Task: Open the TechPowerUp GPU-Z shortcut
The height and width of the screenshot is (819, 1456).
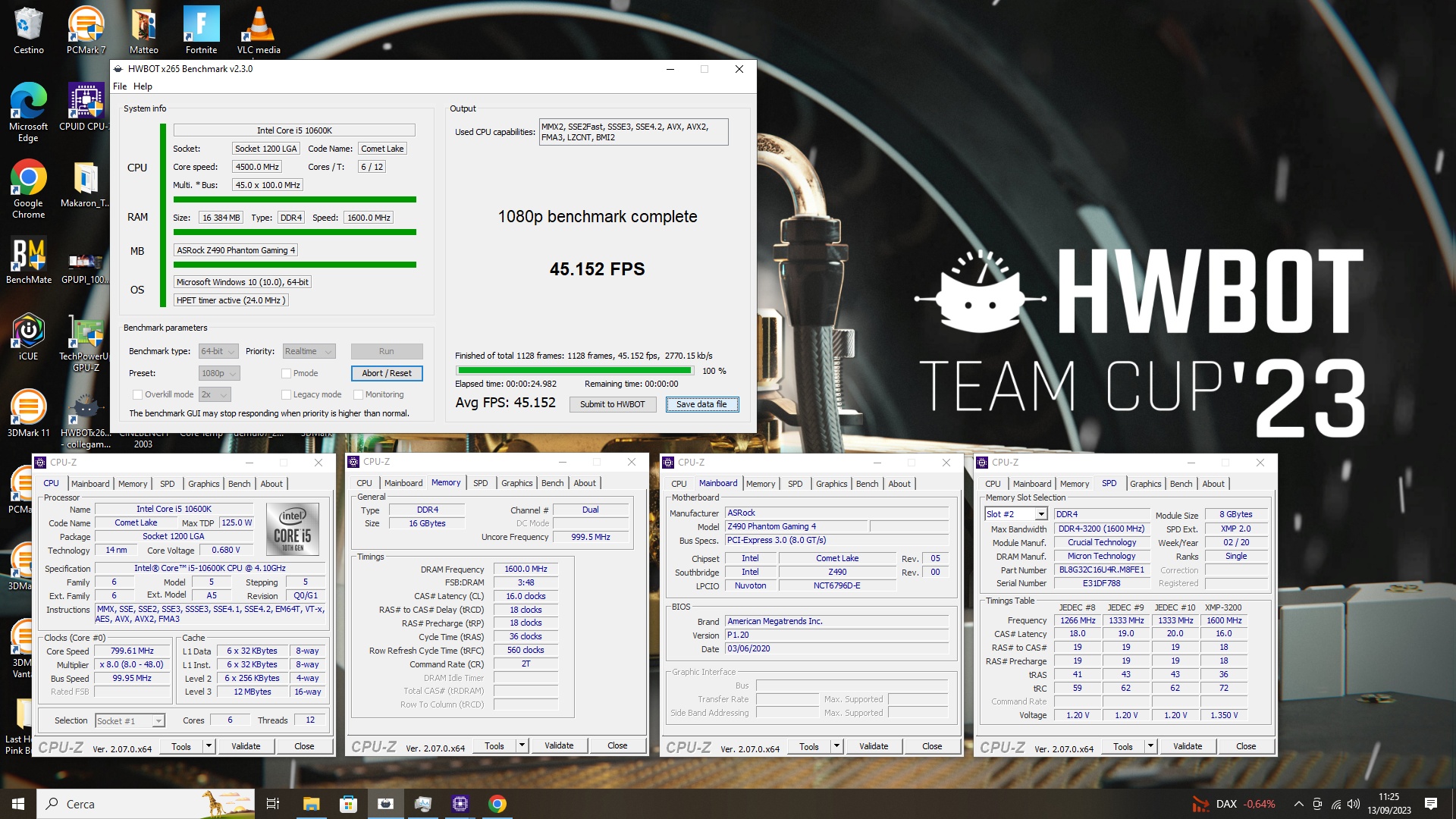Action: coord(86,343)
